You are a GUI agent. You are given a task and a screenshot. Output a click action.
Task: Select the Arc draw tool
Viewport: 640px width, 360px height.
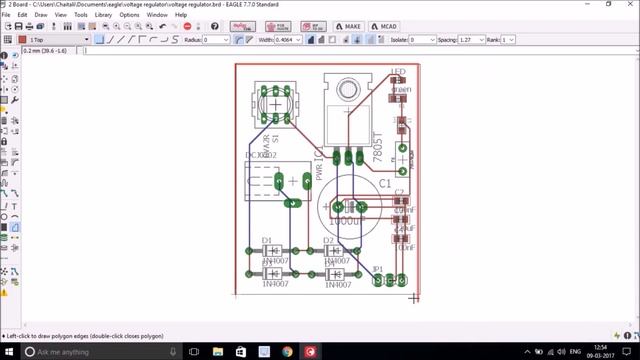point(15,217)
